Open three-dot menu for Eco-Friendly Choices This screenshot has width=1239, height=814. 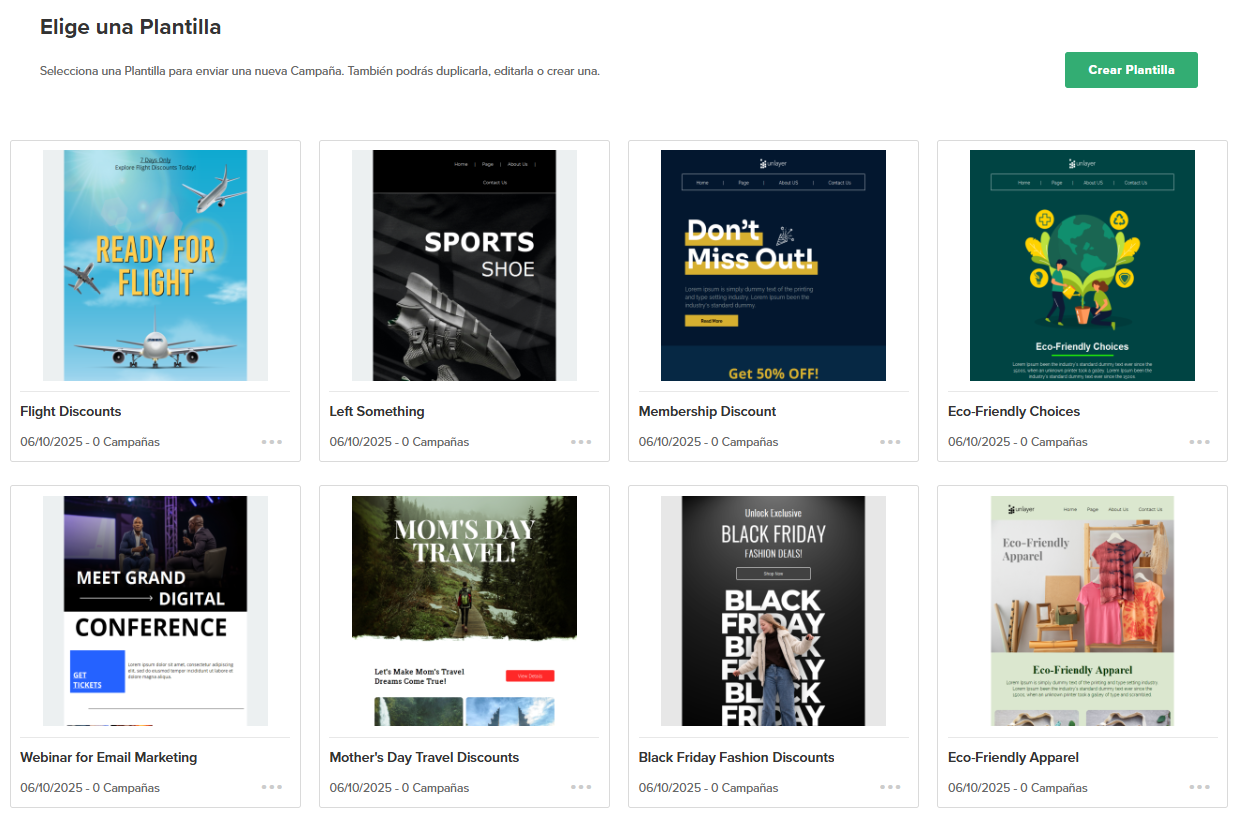tap(1199, 441)
